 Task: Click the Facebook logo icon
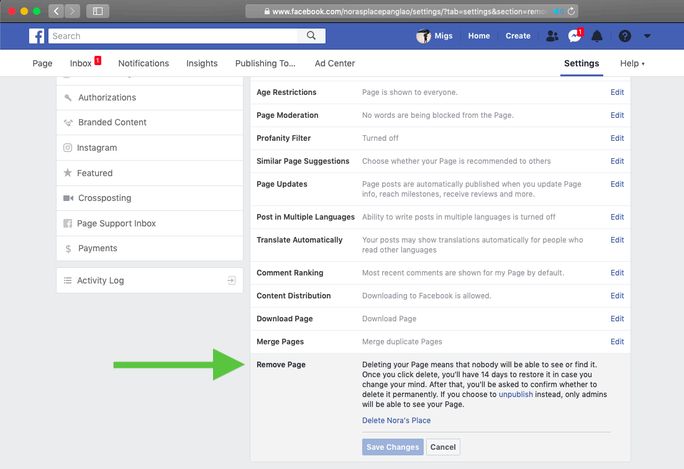pos(36,36)
